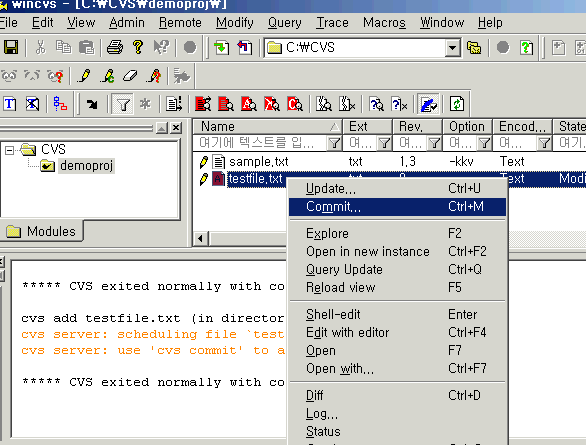Click the eraser Unedit icon
This screenshot has height=445, width=586.
tap(130, 76)
